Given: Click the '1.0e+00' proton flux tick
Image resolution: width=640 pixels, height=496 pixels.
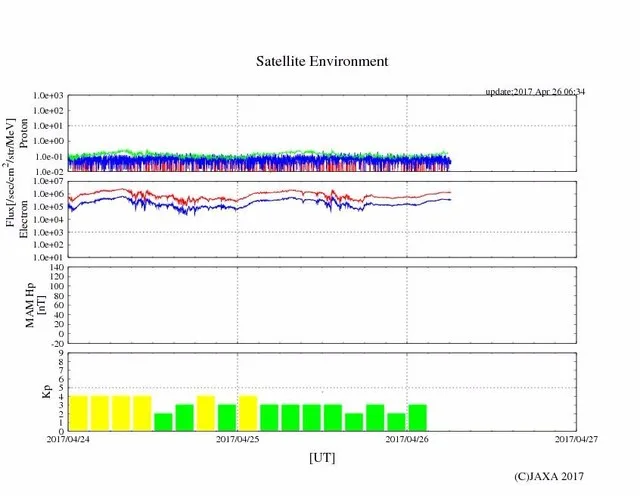Looking at the screenshot, I should [x=49, y=141].
